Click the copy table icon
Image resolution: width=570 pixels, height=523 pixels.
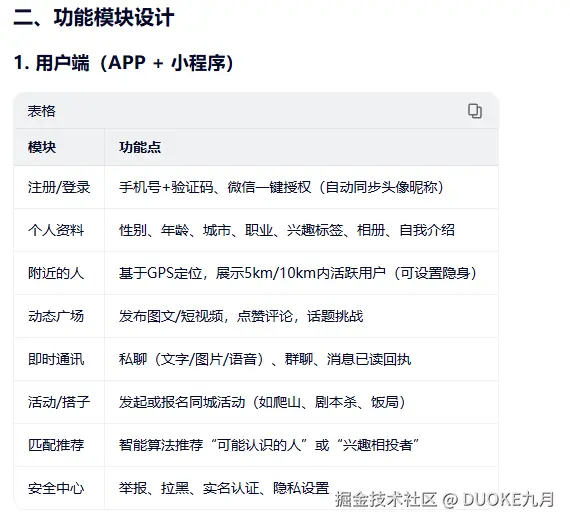[x=475, y=111]
